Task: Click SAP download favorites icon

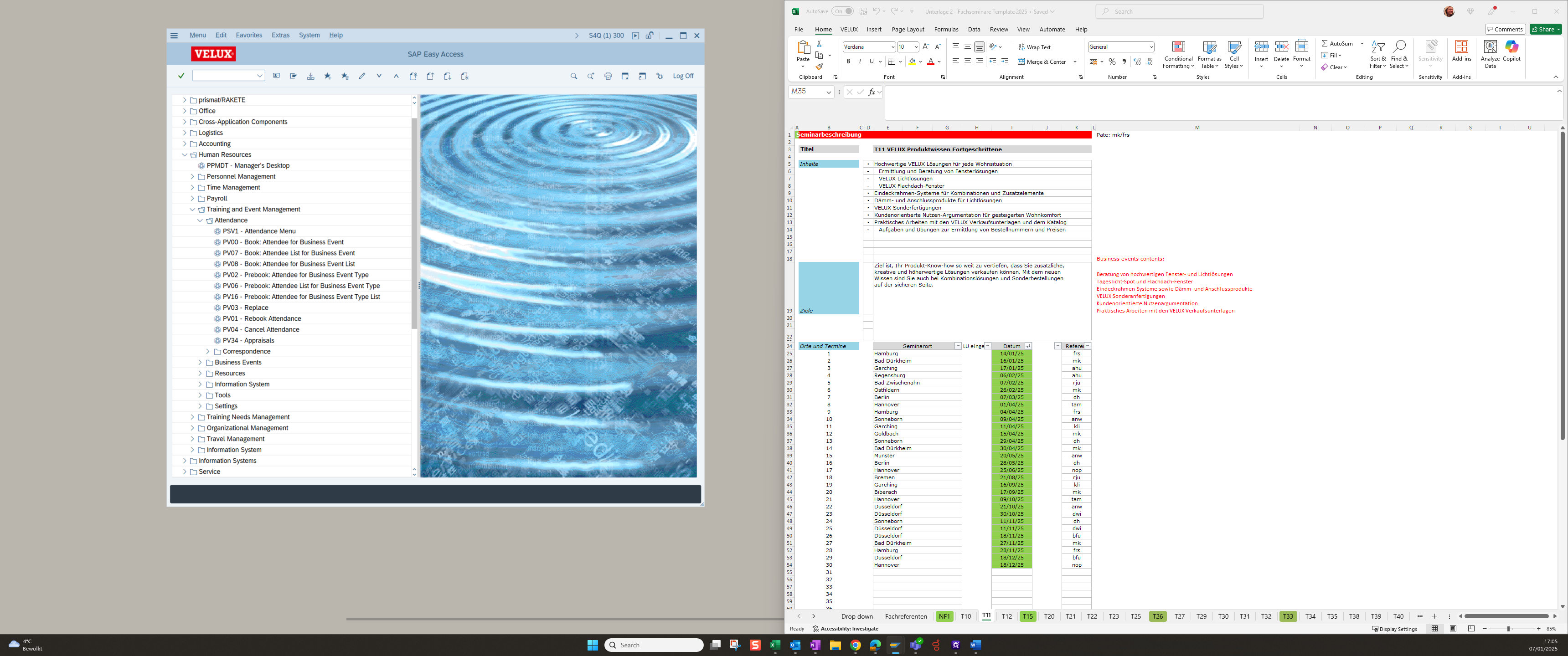Action: [310, 76]
